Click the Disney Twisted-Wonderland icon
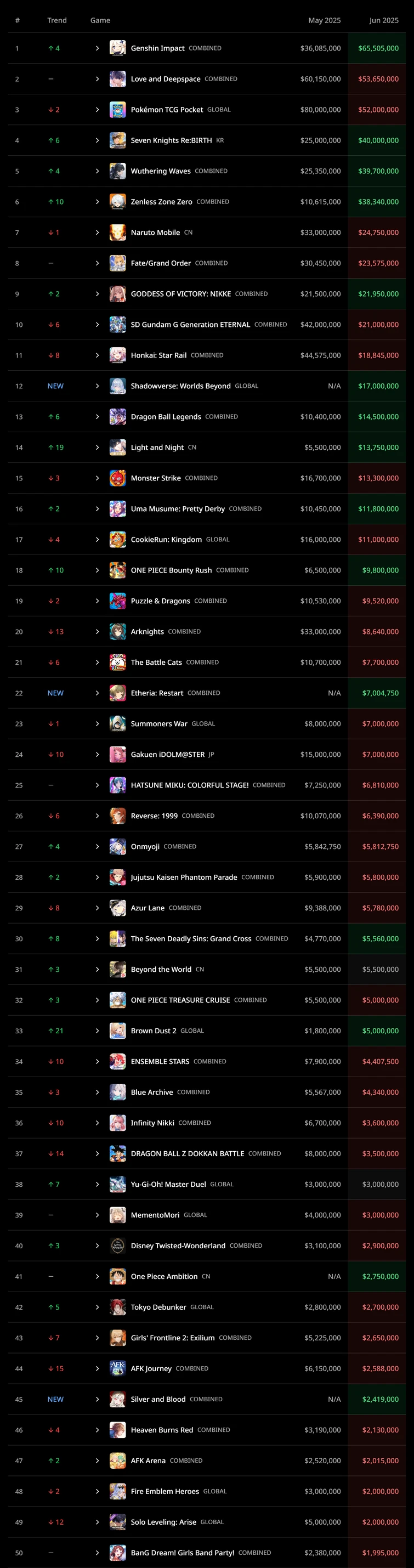414x1568 pixels. [117, 1246]
